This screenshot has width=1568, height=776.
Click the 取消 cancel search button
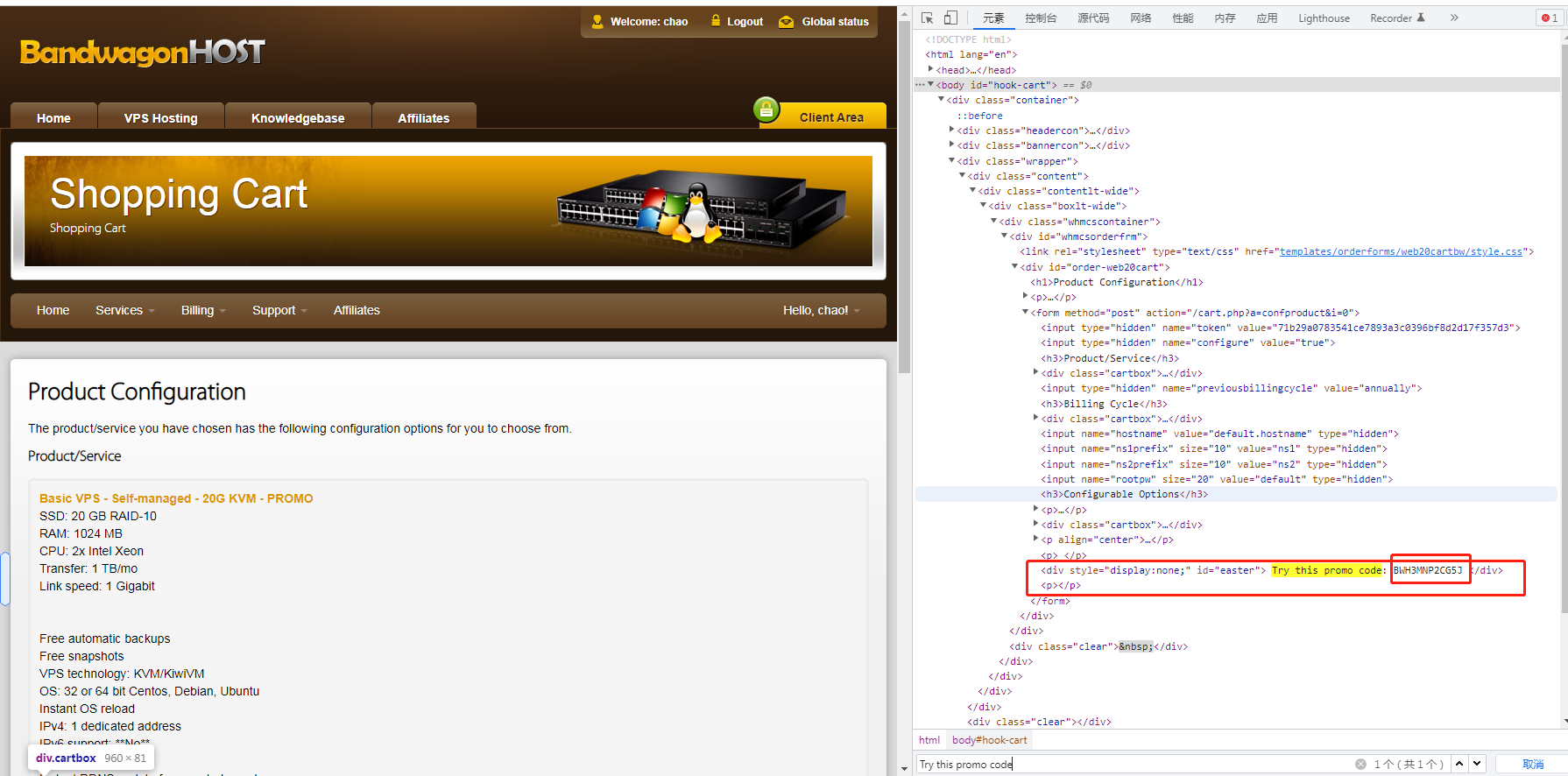(1533, 764)
